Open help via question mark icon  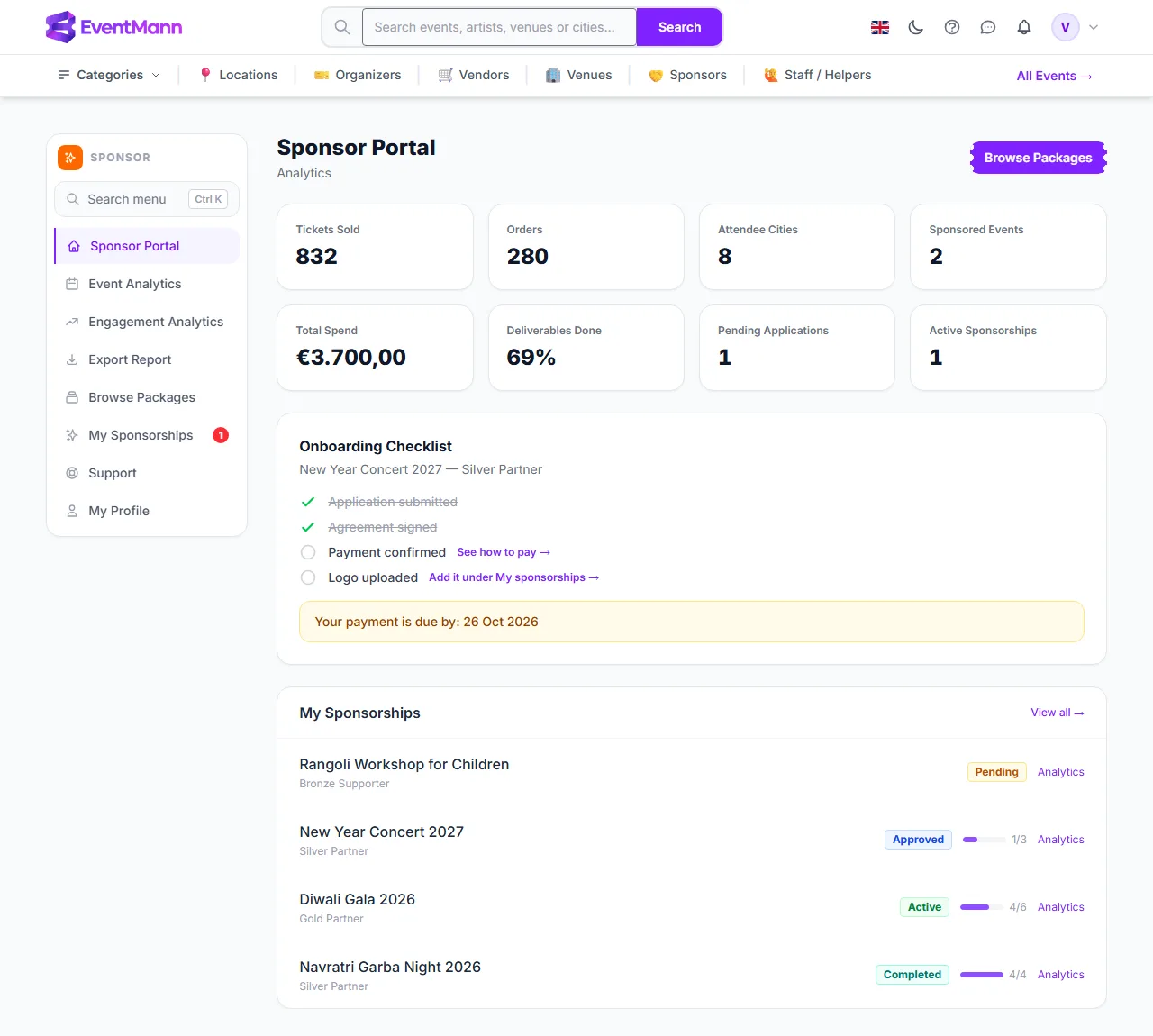coord(952,27)
